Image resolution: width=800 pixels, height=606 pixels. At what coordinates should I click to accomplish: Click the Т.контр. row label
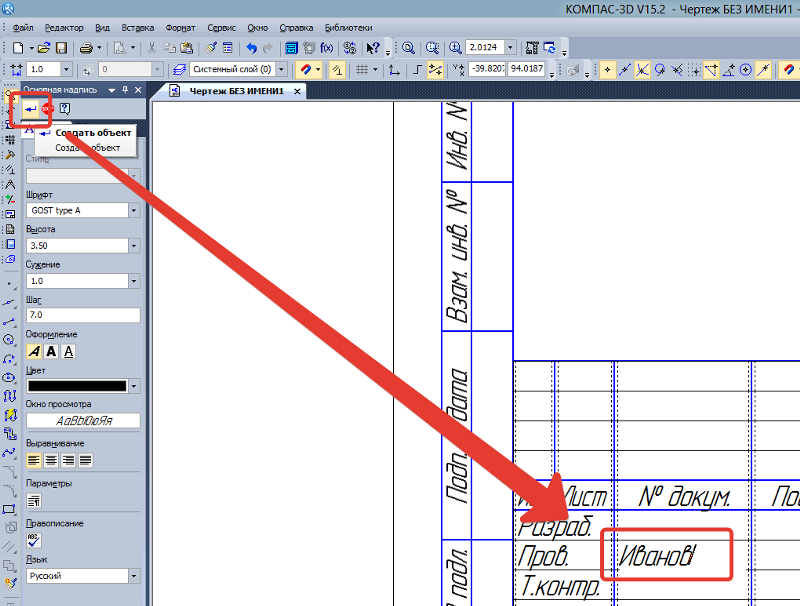560,586
